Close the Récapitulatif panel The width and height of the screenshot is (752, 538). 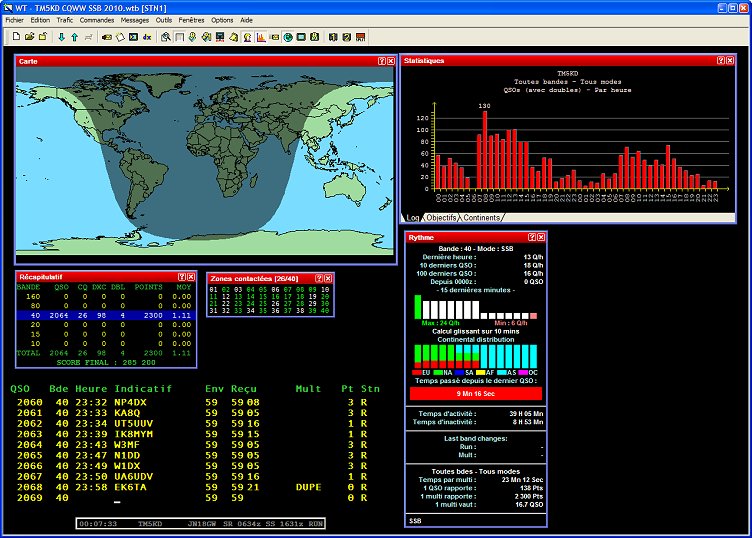(192, 276)
